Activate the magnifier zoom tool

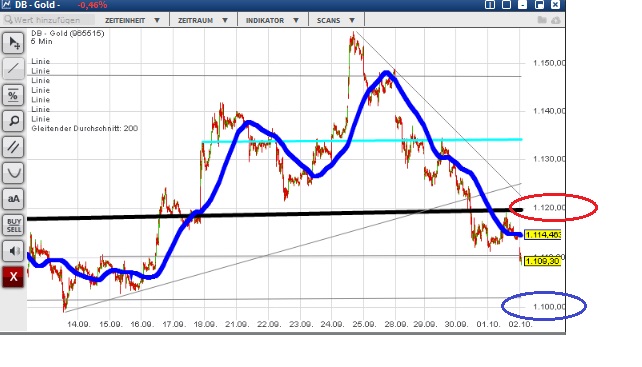(14, 121)
